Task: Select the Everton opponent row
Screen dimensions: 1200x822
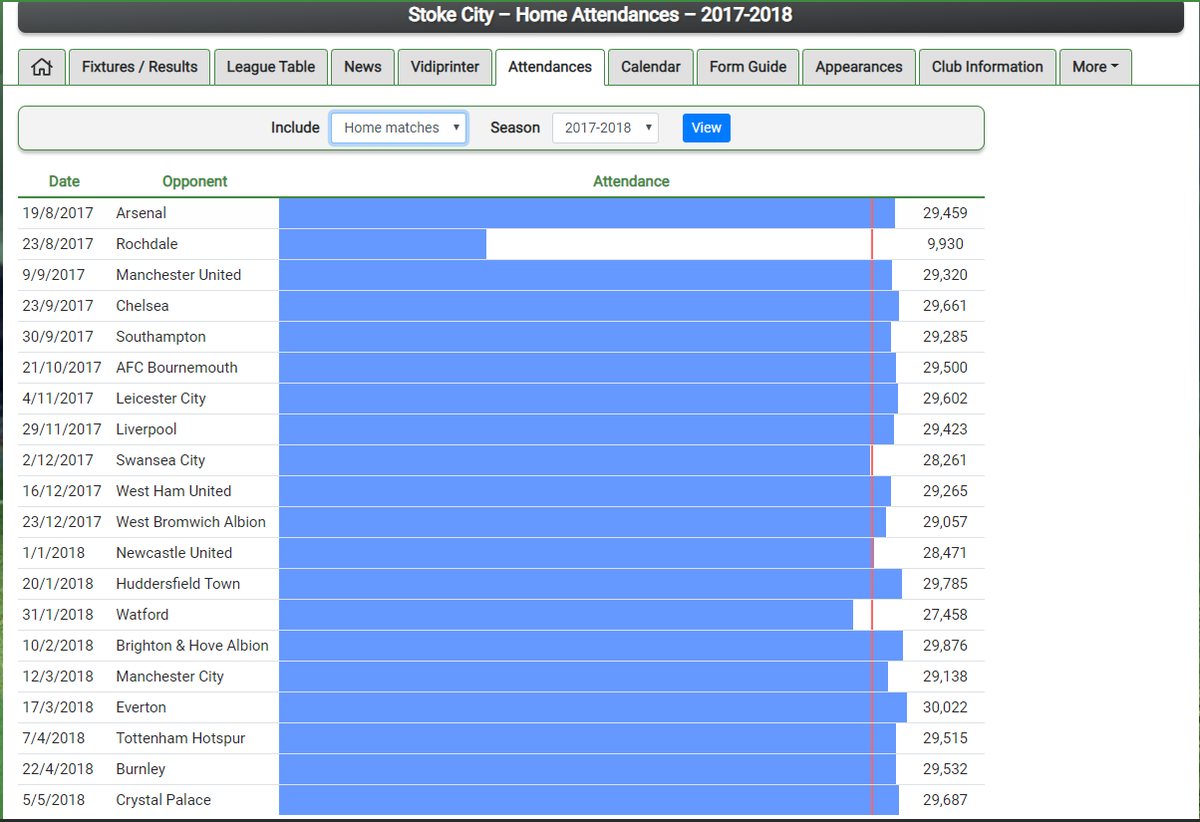Action: click(x=501, y=708)
